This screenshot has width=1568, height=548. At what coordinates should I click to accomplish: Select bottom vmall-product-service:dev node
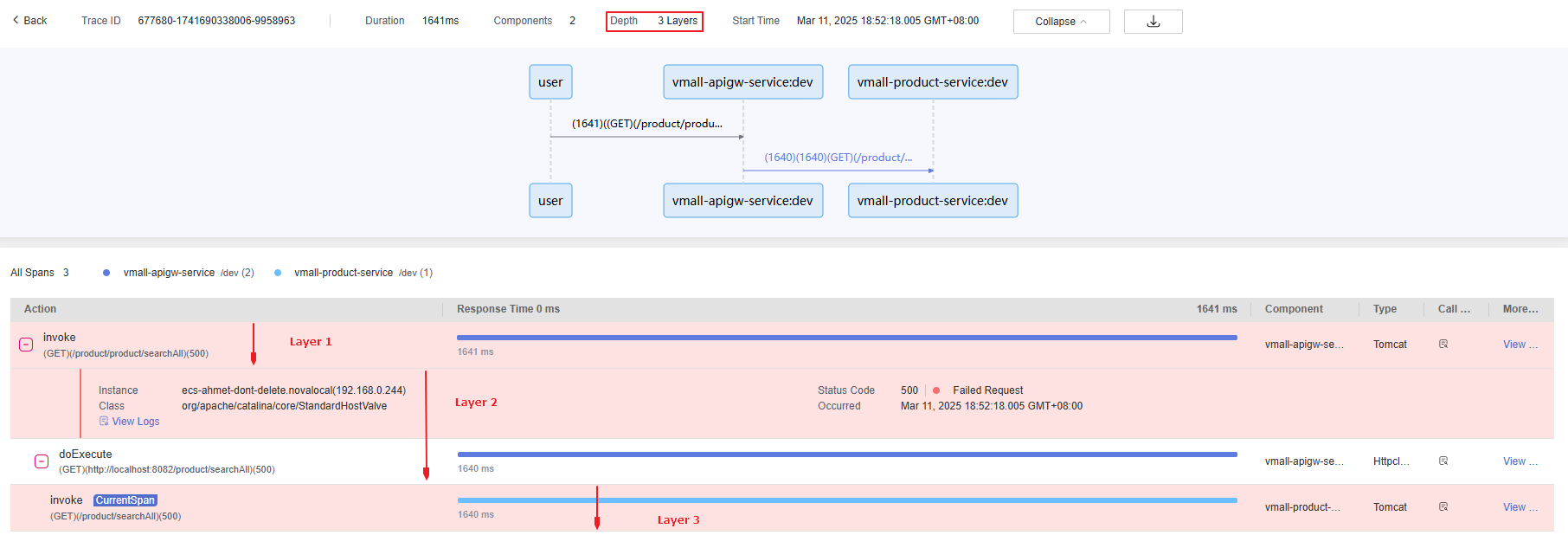pos(933,201)
